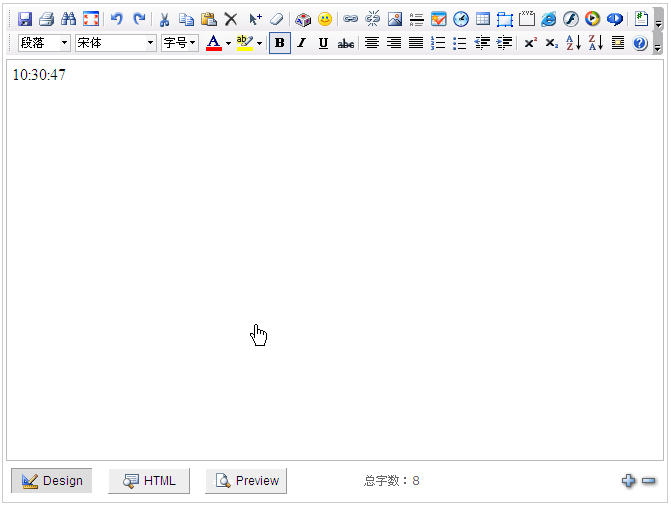Insert a web page iframe icon
This screenshot has height=505, width=671.
click(x=549, y=19)
